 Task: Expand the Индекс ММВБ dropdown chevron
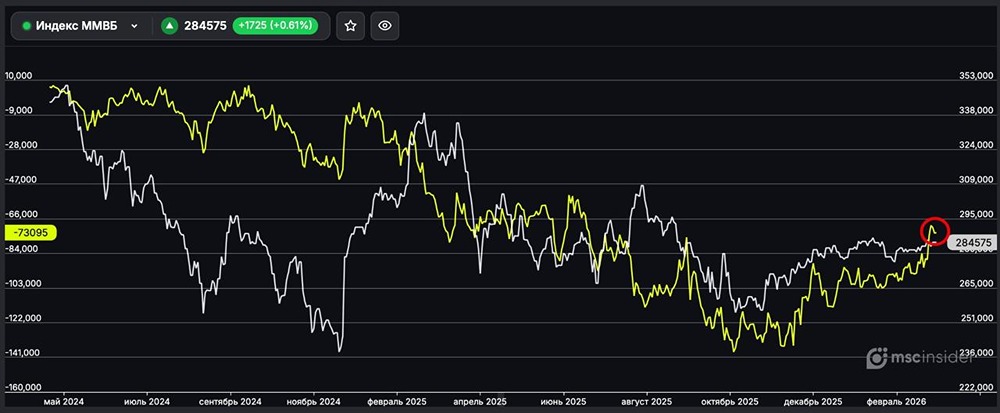pos(134,26)
